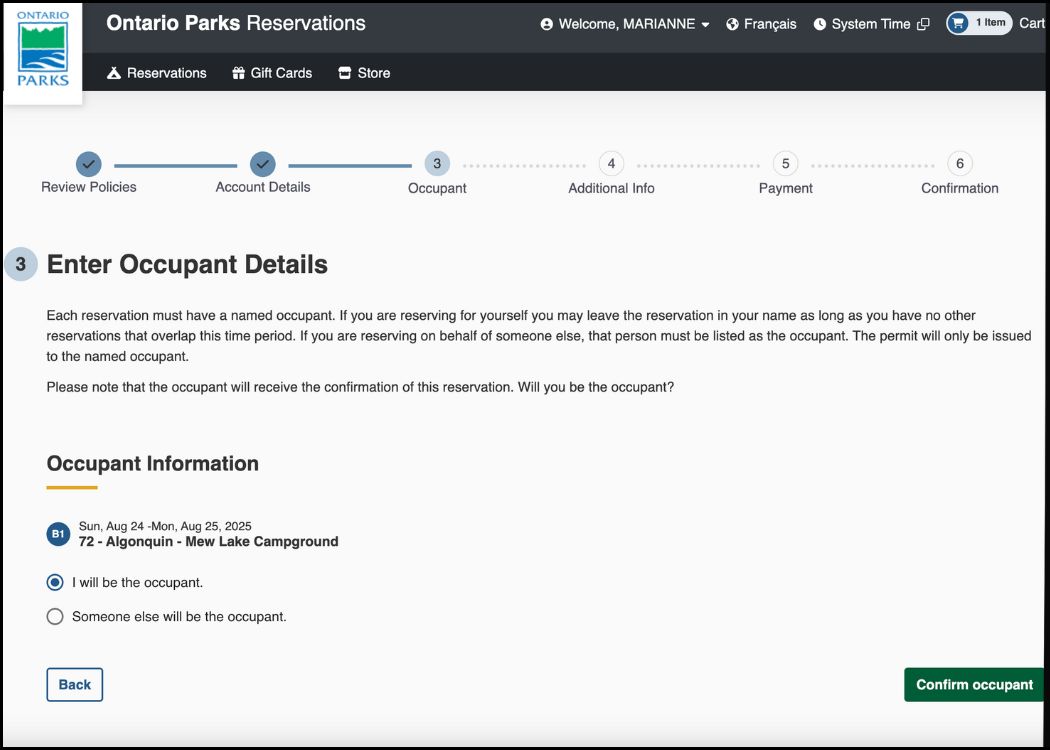Click the 'Occupant Information' heading
1050x750 pixels.
153,463
